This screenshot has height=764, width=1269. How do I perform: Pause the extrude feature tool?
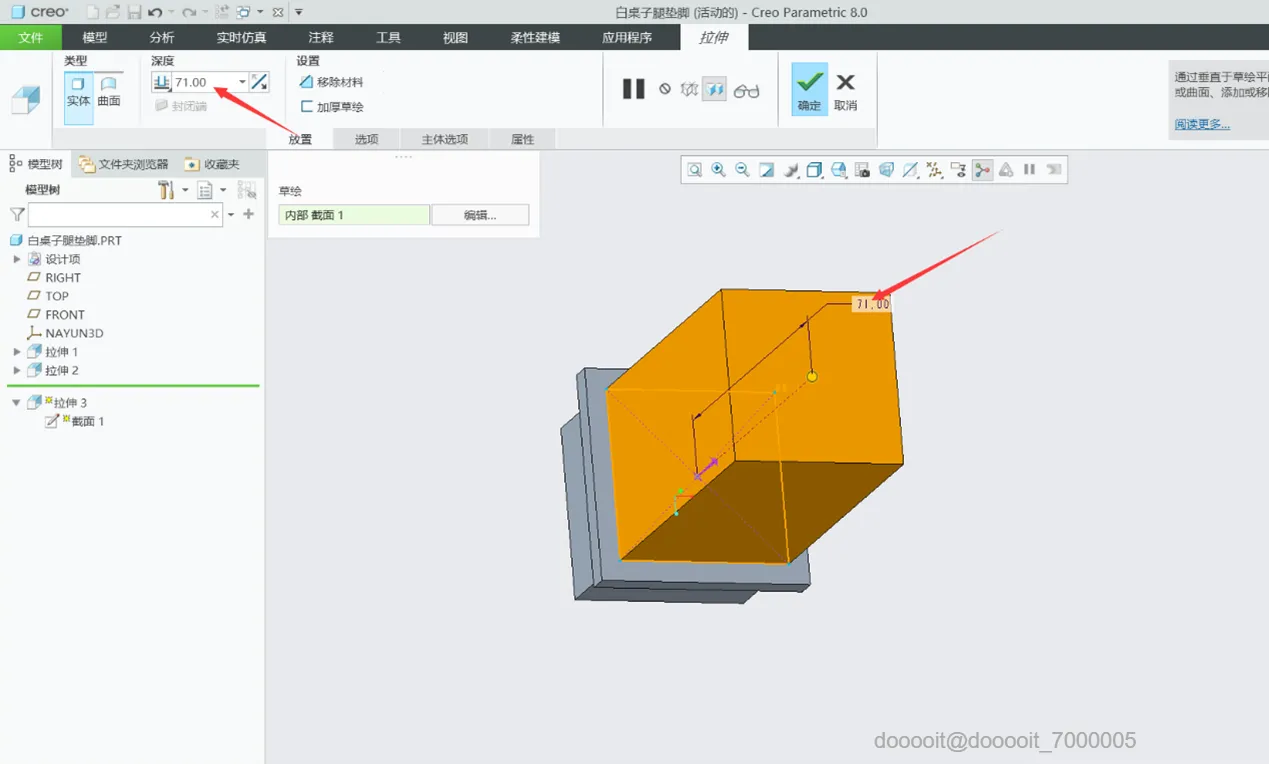pos(633,89)
